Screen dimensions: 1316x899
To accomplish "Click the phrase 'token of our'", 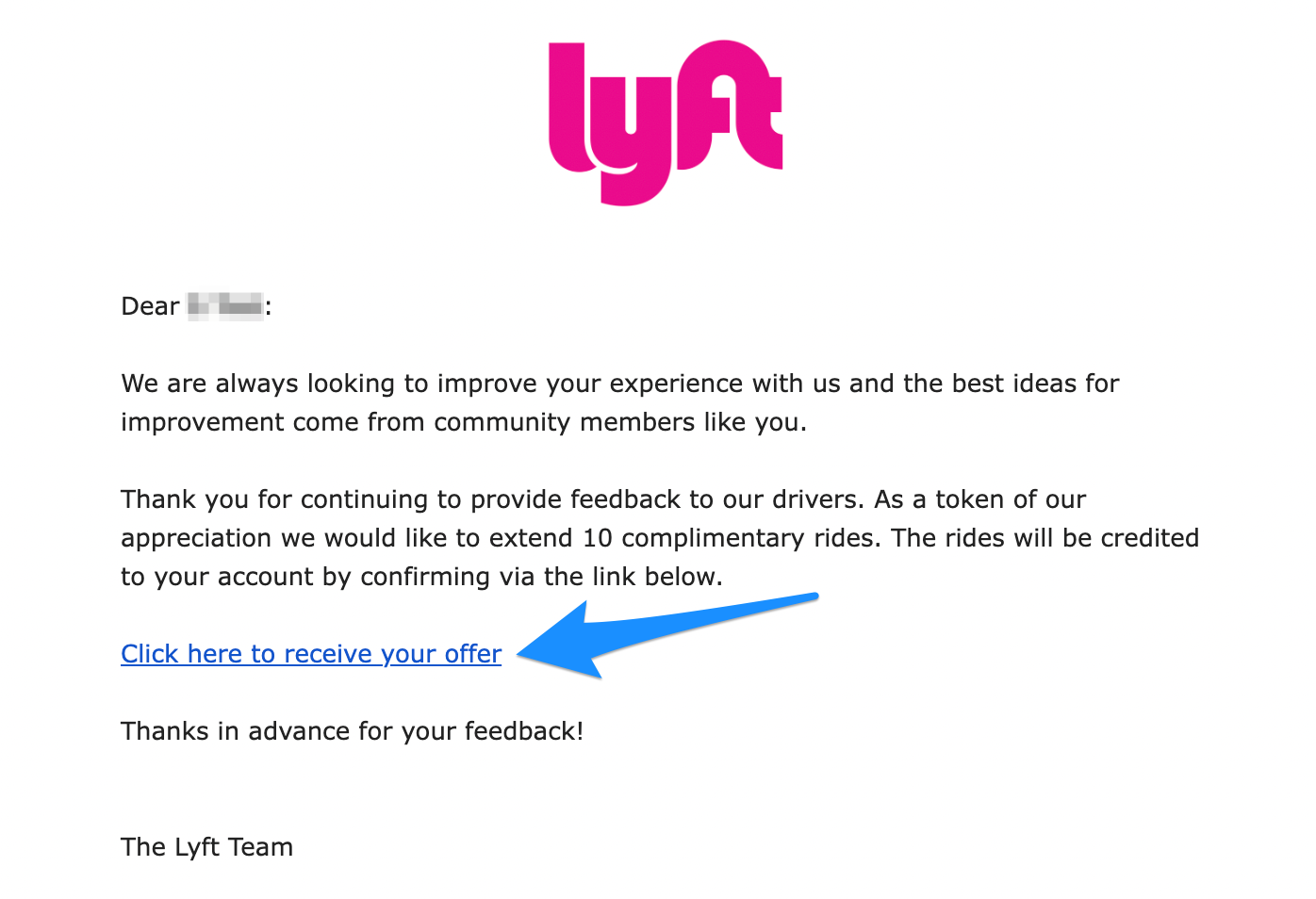I will pos(1011,499).
